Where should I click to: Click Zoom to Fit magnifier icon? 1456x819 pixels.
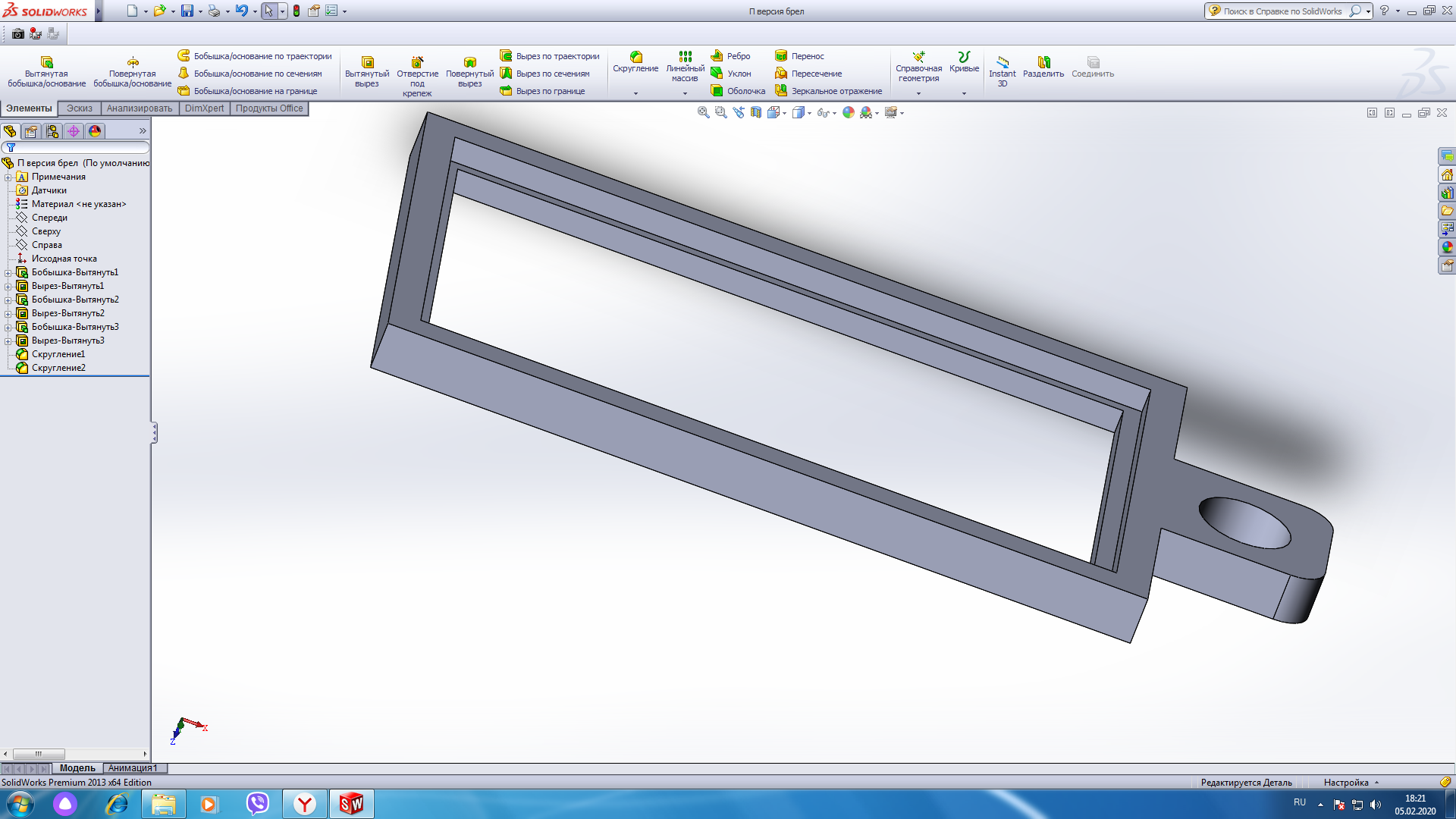(703, 112)
